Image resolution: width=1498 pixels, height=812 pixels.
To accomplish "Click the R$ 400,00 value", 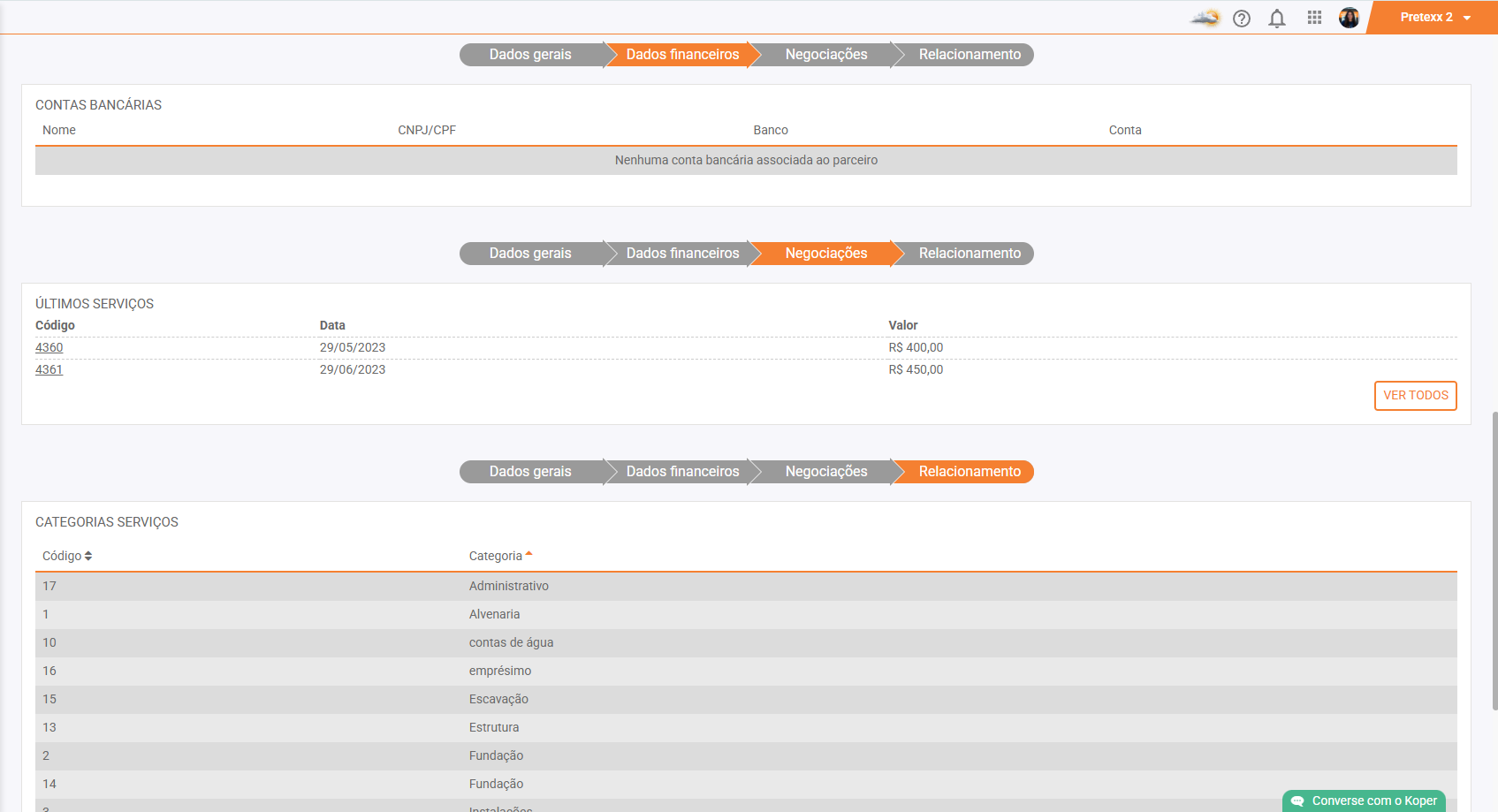I will 916,347.
